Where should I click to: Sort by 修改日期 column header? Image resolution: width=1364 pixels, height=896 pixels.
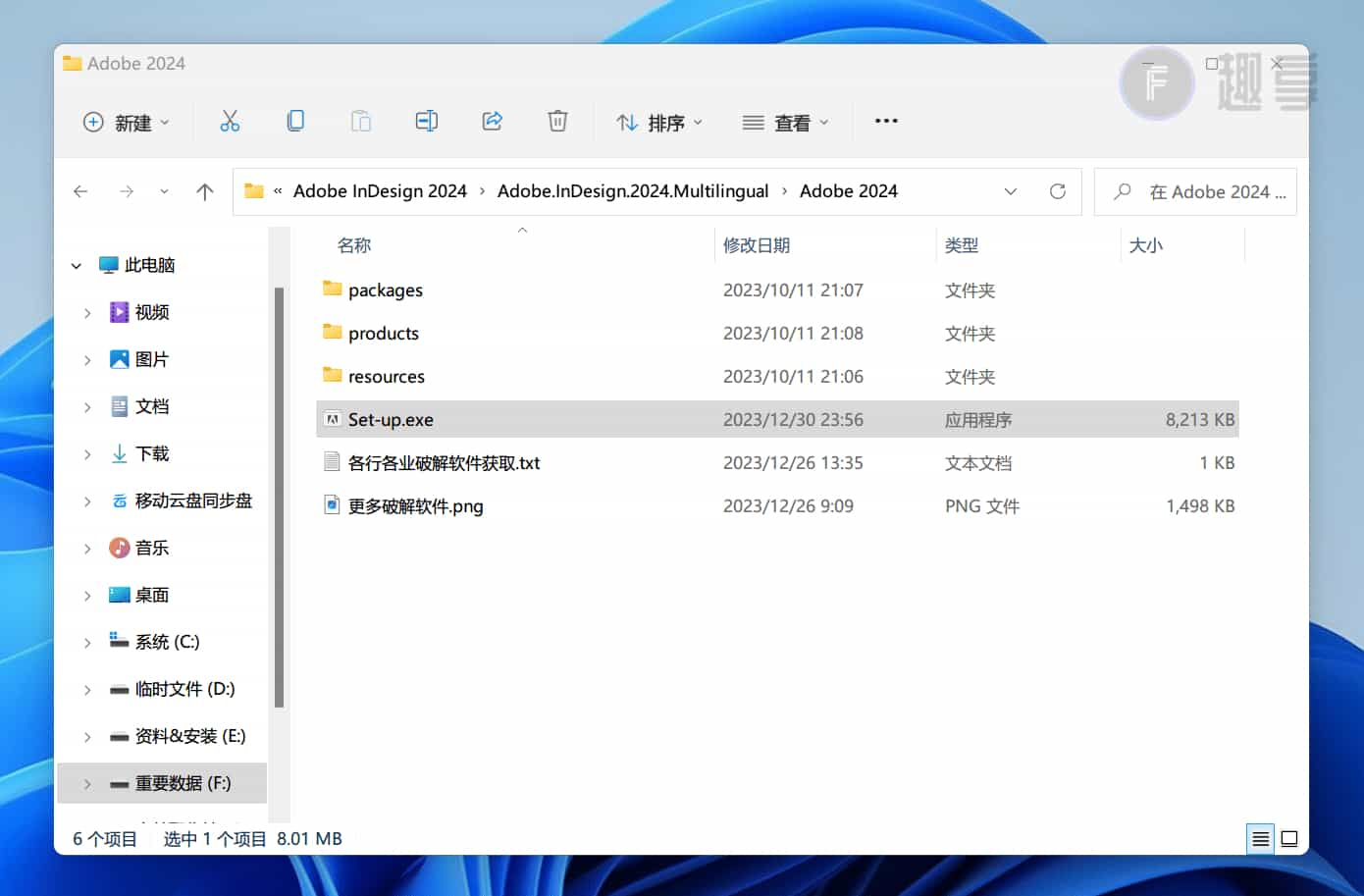tap(757, 245)
